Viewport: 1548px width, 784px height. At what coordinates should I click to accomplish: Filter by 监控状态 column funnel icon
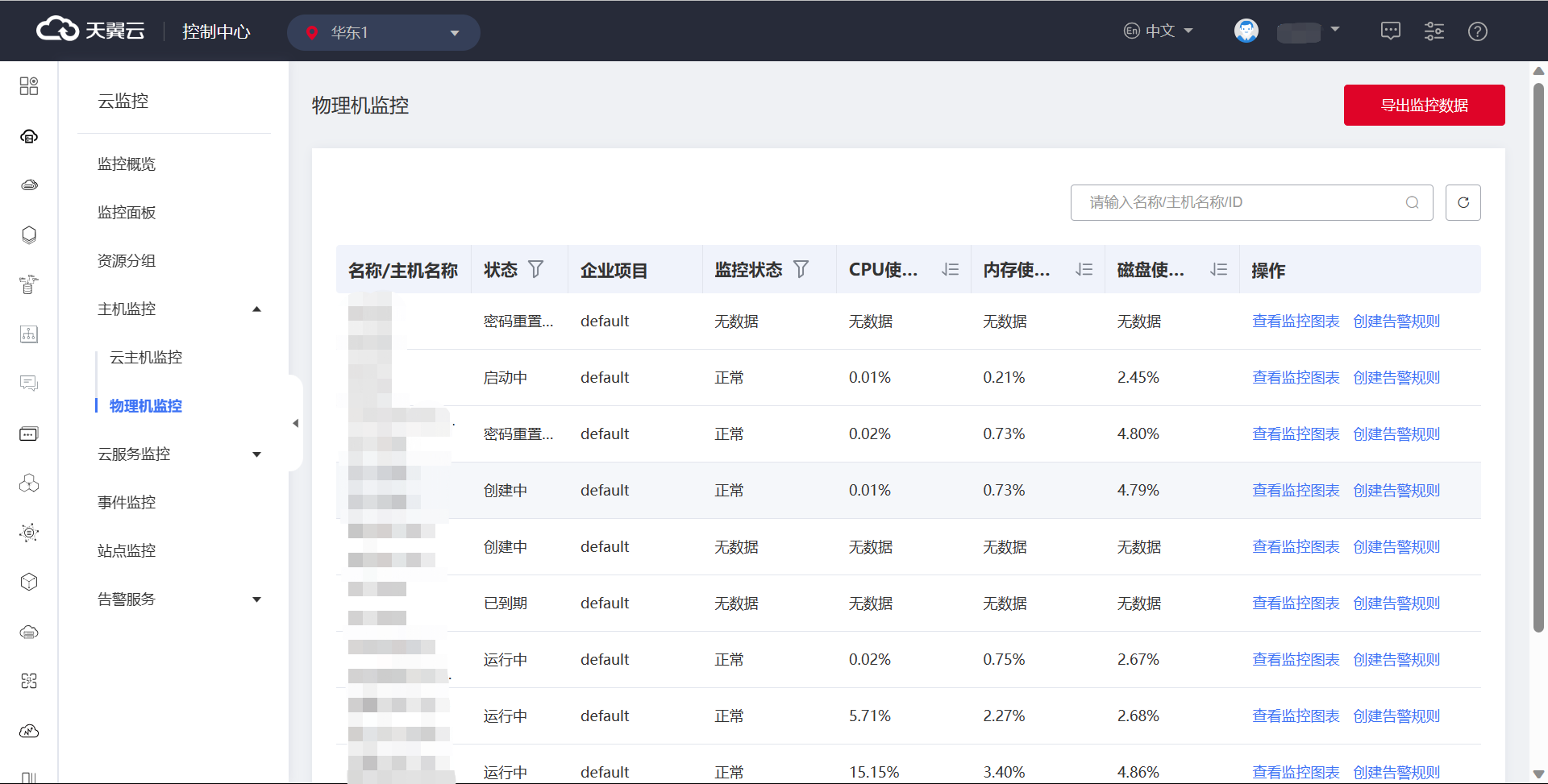[x=801, y=269]
